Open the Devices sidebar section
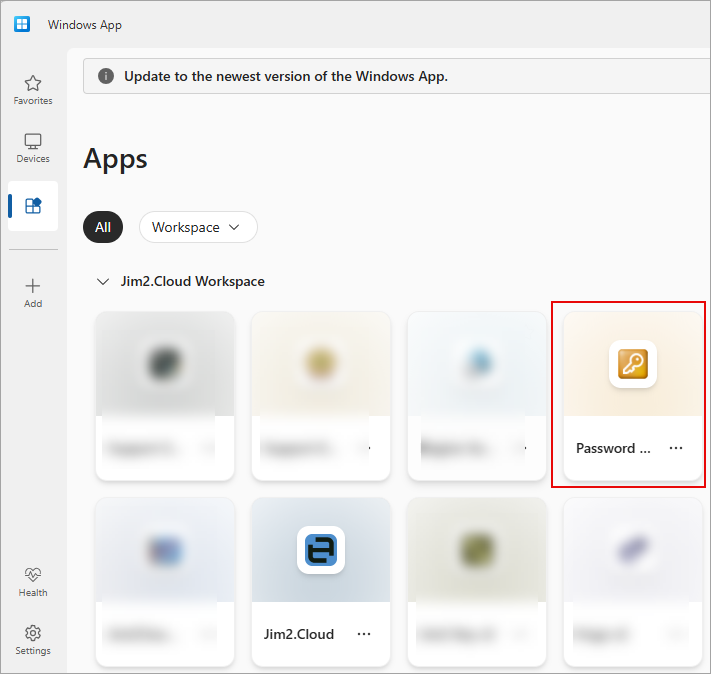The width and height of the screenshot is (711, 674). tap(33, 148)
